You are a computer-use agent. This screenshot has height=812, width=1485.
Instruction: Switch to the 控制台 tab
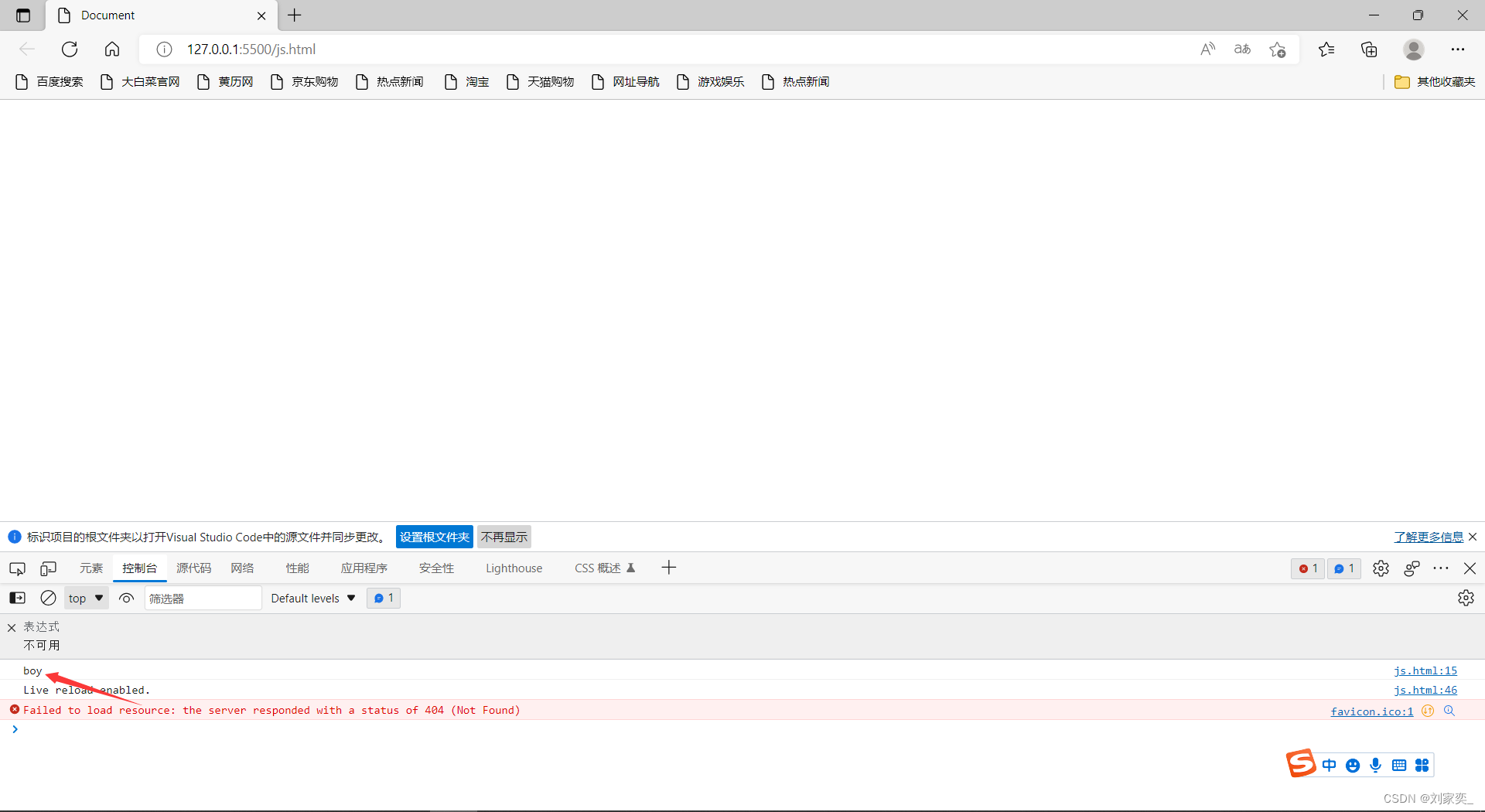139,568
